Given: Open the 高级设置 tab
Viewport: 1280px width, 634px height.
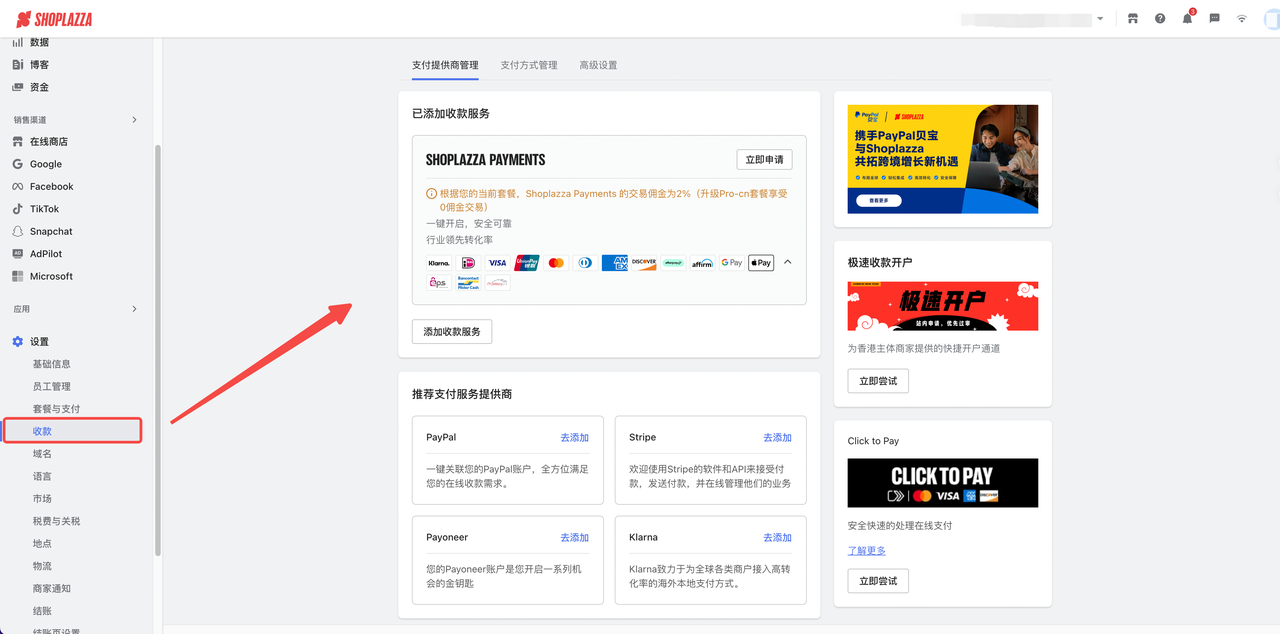Looking at the screenshot, I should click(598, 64).
